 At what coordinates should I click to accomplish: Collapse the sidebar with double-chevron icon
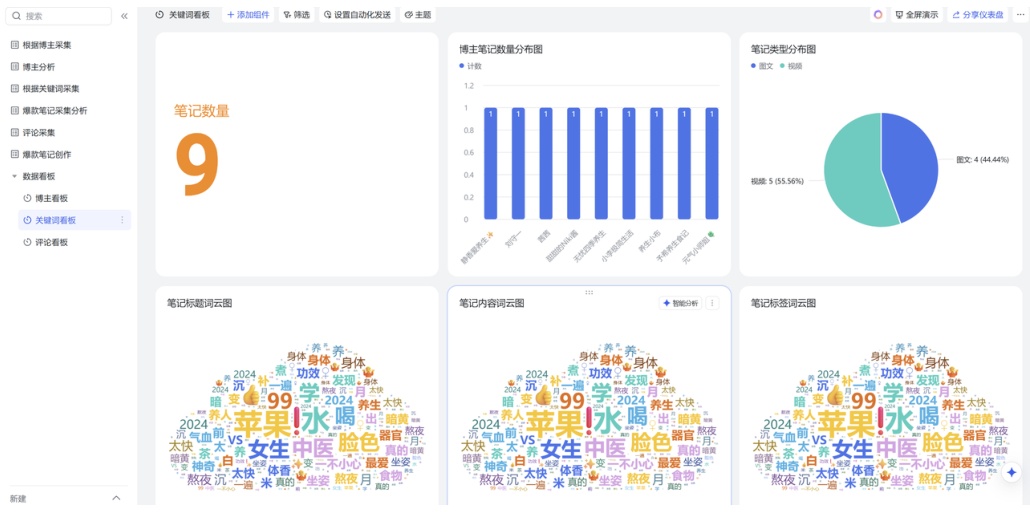(x=124, y=16)
